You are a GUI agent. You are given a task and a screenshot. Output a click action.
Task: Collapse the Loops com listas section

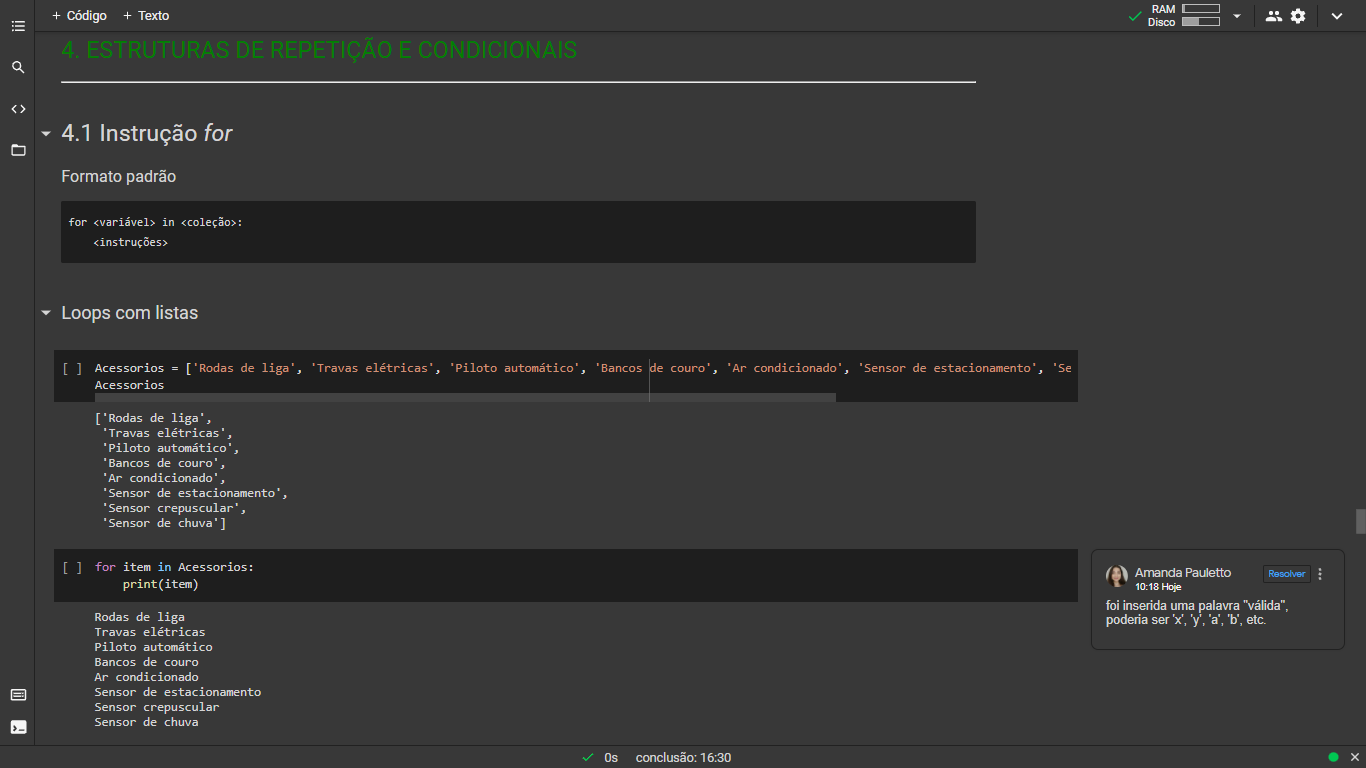(46, 313)
